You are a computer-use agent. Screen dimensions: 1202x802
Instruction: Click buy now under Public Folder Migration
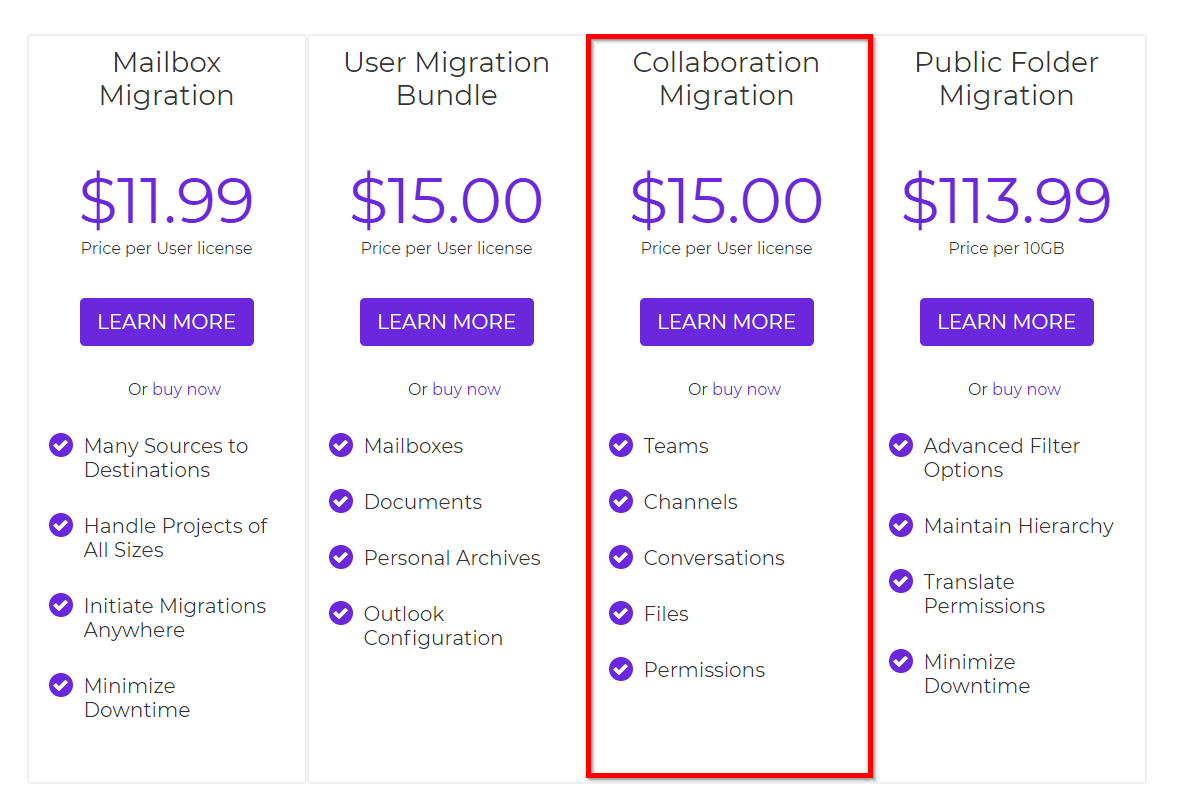1027,389
